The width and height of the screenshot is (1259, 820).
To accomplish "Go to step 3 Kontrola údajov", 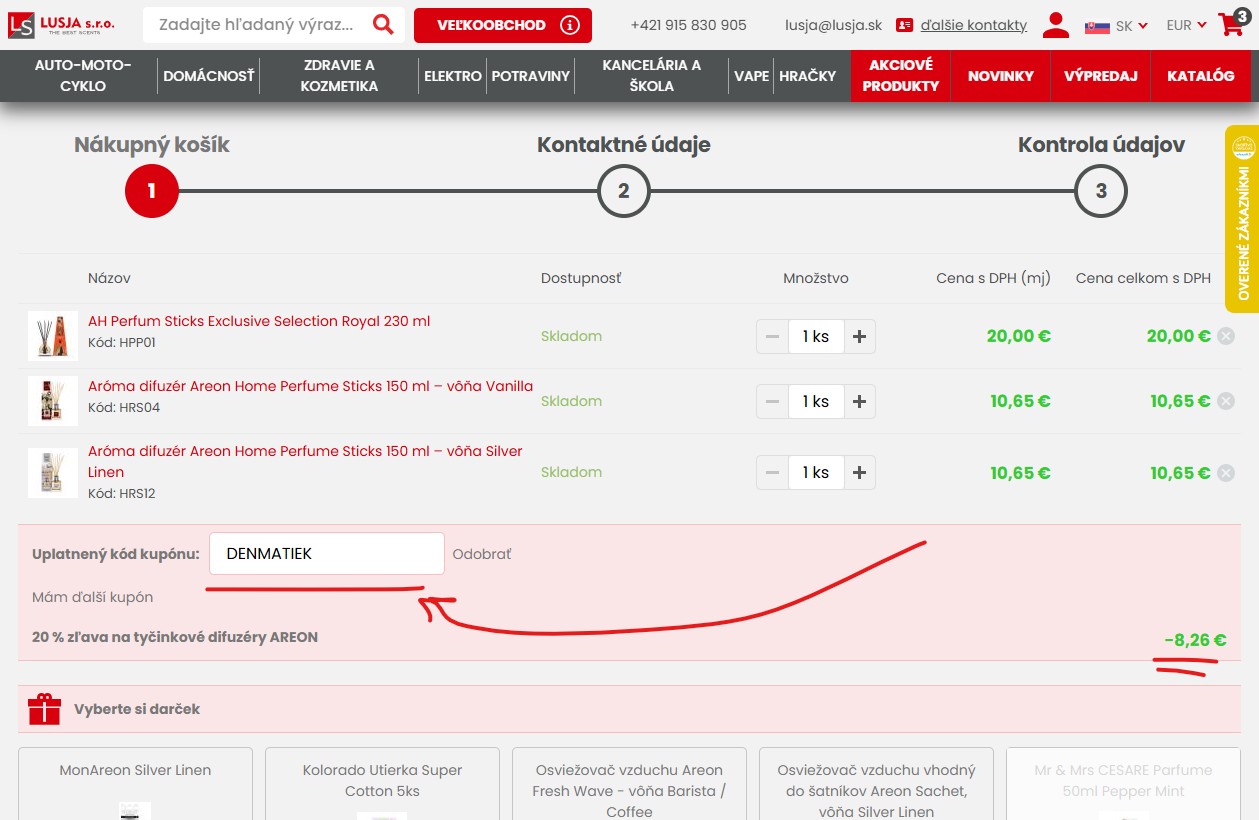I will pyautogui.click(x=1101, y=190).
